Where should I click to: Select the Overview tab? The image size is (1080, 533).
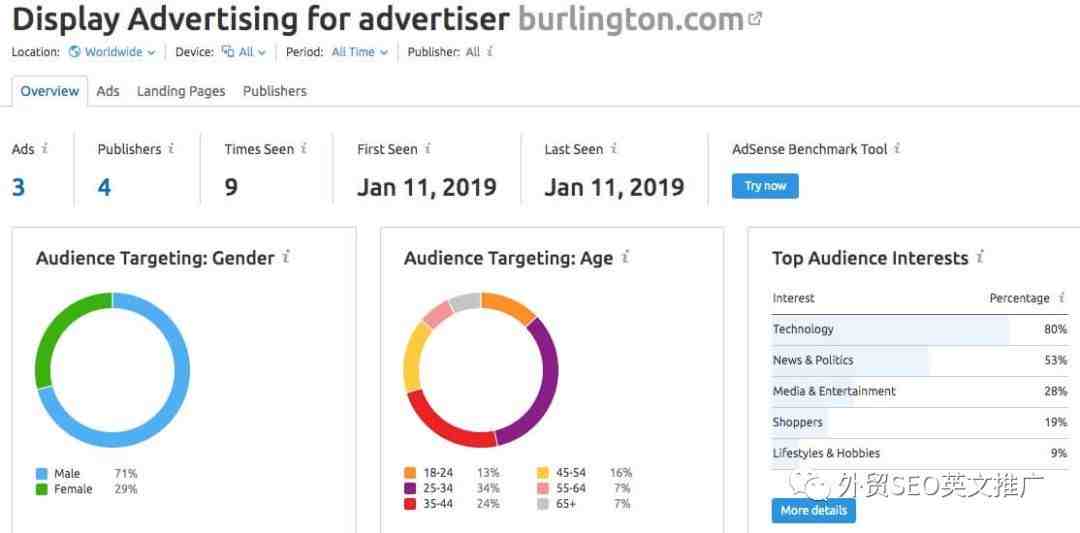coord(50,91)
